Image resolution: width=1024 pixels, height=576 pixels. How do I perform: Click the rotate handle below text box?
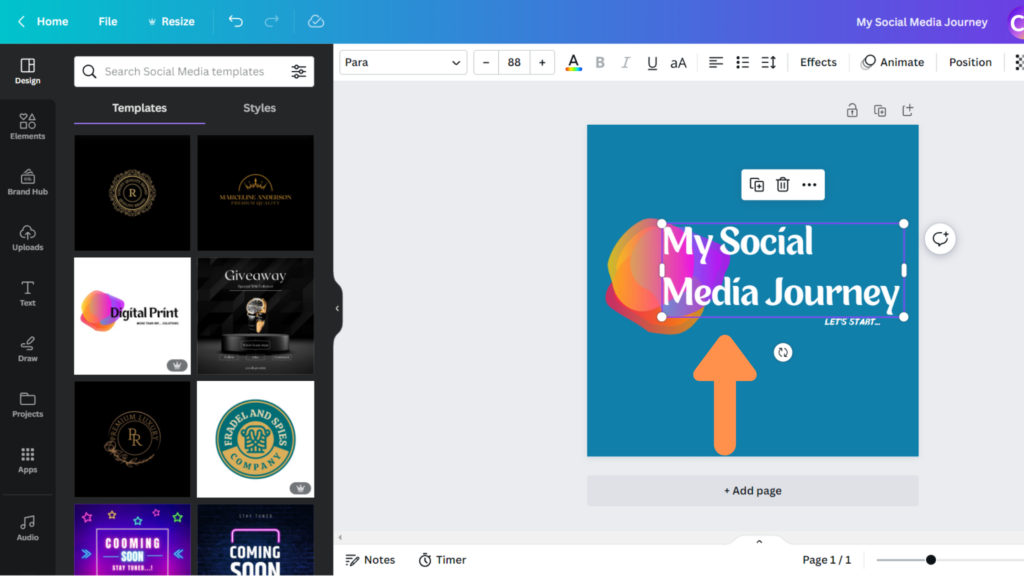782,353
